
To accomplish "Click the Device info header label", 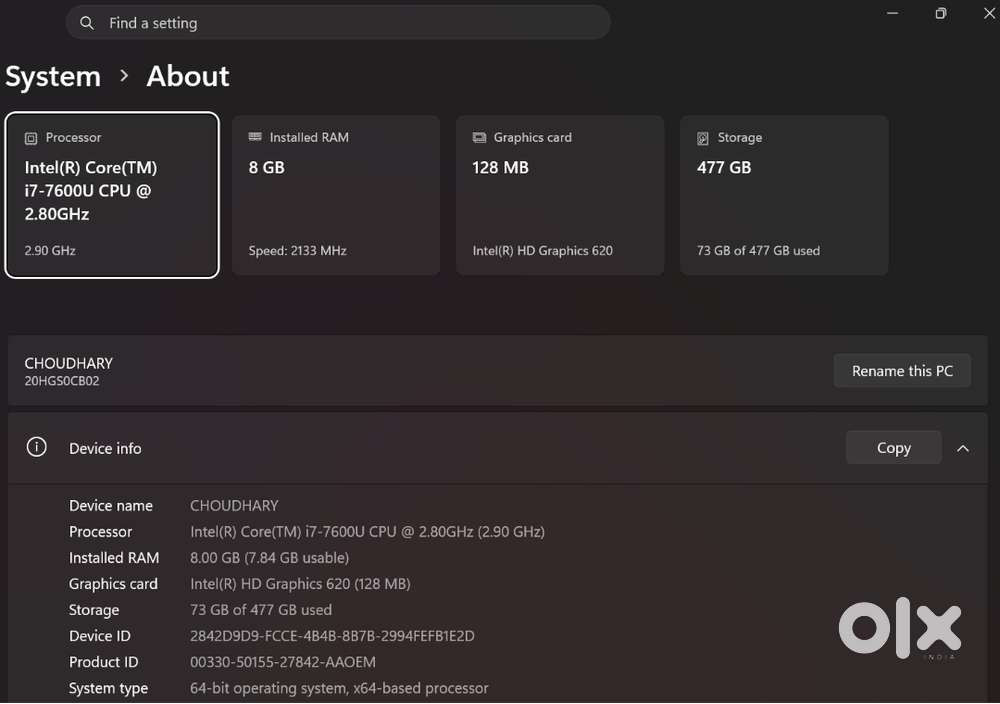I will (105, 448).
